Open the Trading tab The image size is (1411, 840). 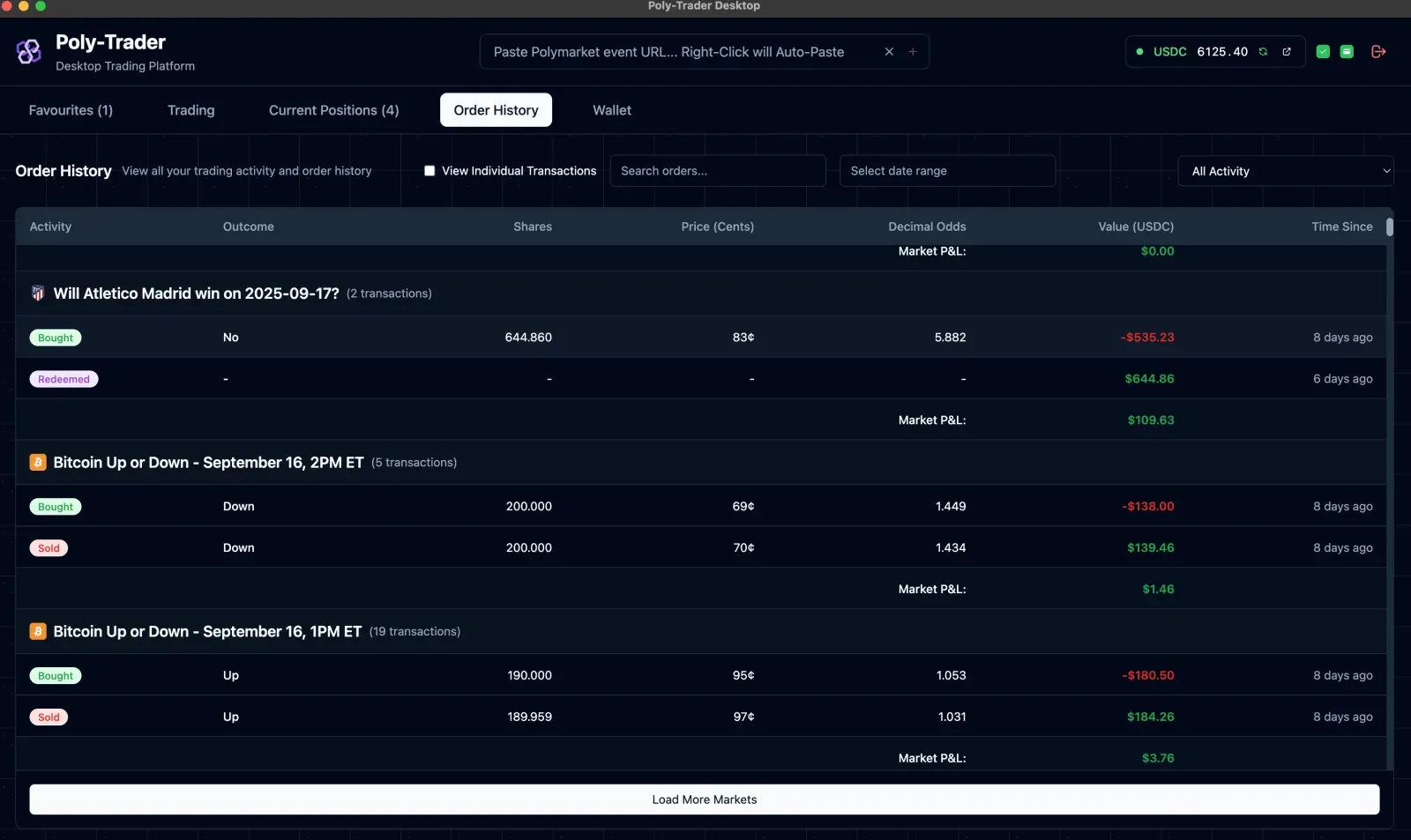[191, 110]
